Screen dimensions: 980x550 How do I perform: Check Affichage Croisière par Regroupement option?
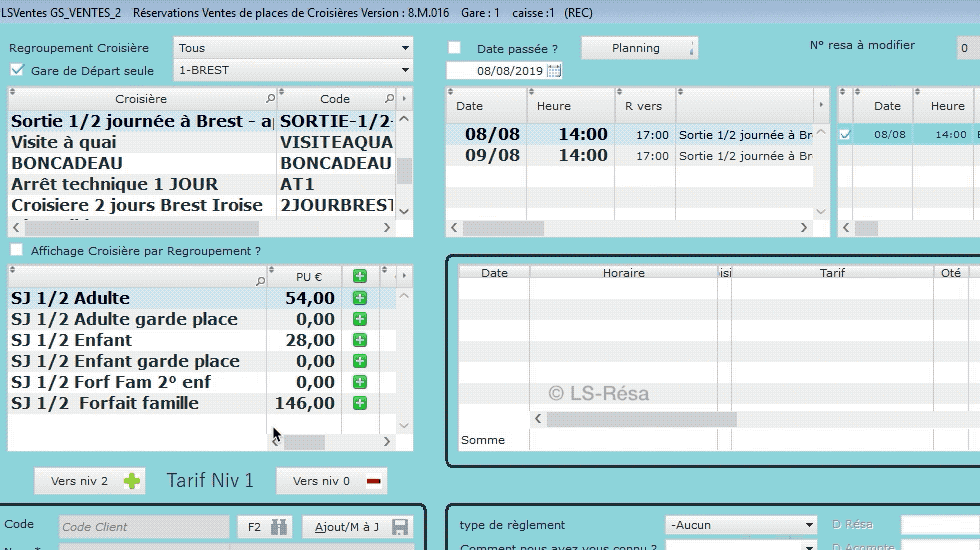(17, 251)
